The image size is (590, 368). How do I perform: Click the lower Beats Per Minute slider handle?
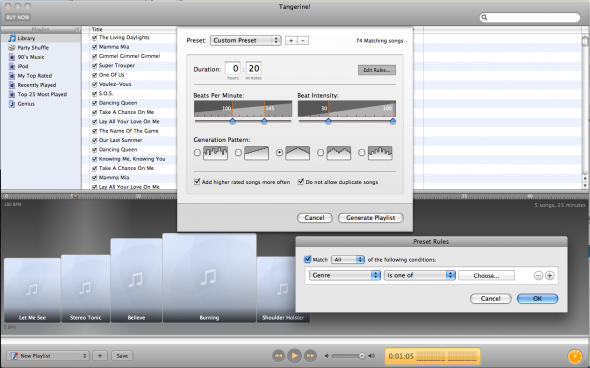(233, 121)
